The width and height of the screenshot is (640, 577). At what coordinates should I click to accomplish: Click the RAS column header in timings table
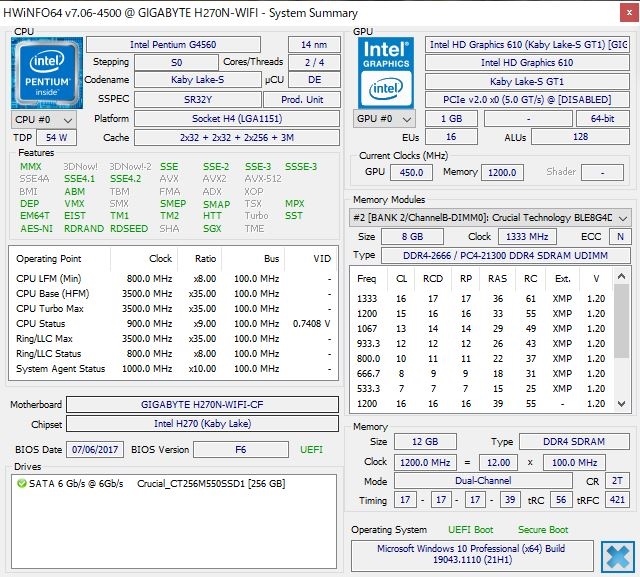tap(498, 279)
